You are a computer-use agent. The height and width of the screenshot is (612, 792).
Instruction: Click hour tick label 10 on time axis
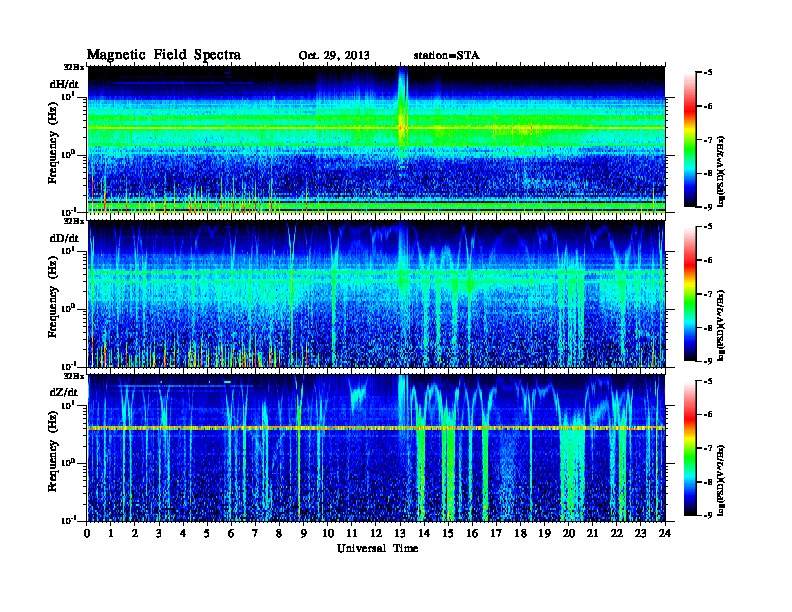coord(328,533)
